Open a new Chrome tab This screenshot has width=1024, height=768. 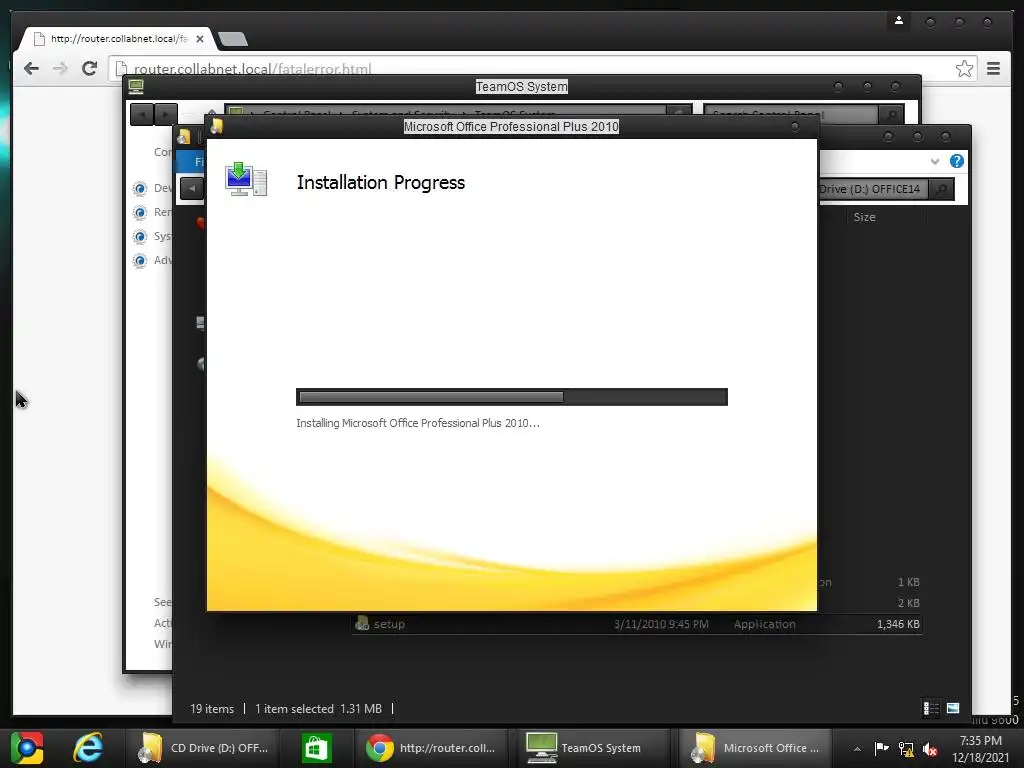232,39
